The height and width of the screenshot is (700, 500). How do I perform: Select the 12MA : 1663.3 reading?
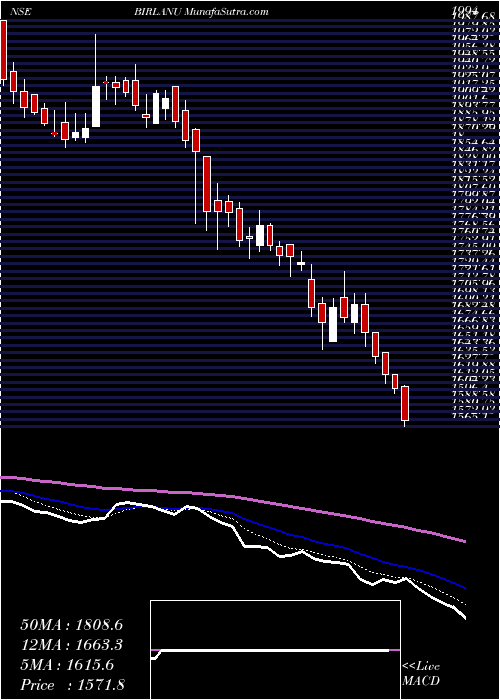click(72, 645)
